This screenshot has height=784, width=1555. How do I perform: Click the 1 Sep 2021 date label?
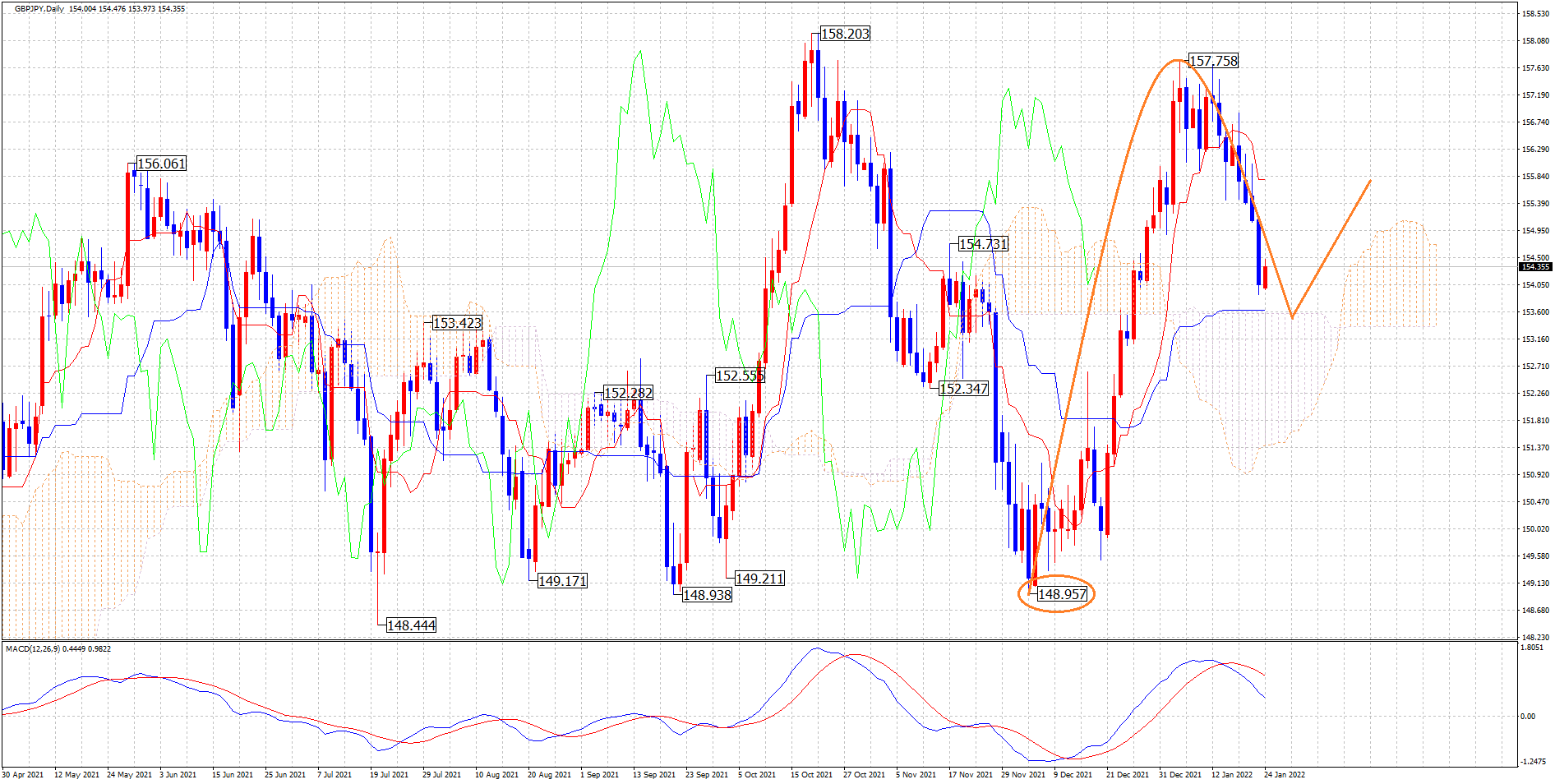coord(599,775)
